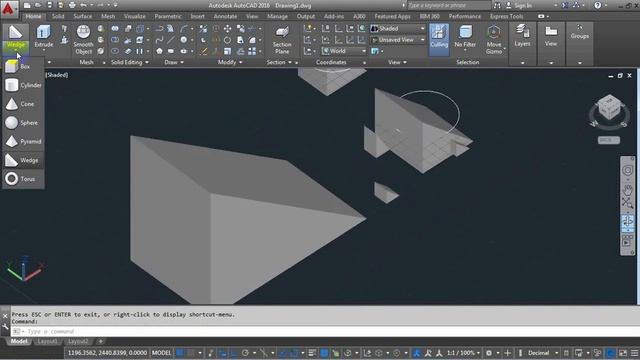Select Wedge from the solid primitives list

(x=23, y=160)
